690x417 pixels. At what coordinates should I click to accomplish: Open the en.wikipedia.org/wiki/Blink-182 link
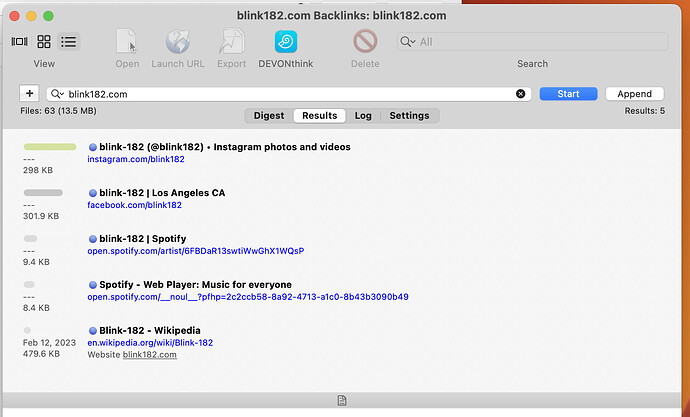pos(150,343)
